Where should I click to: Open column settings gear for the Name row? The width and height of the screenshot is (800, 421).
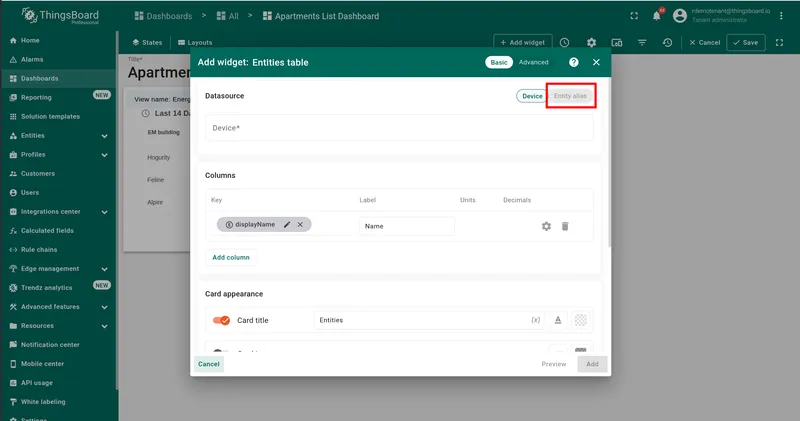coord(546,226)
